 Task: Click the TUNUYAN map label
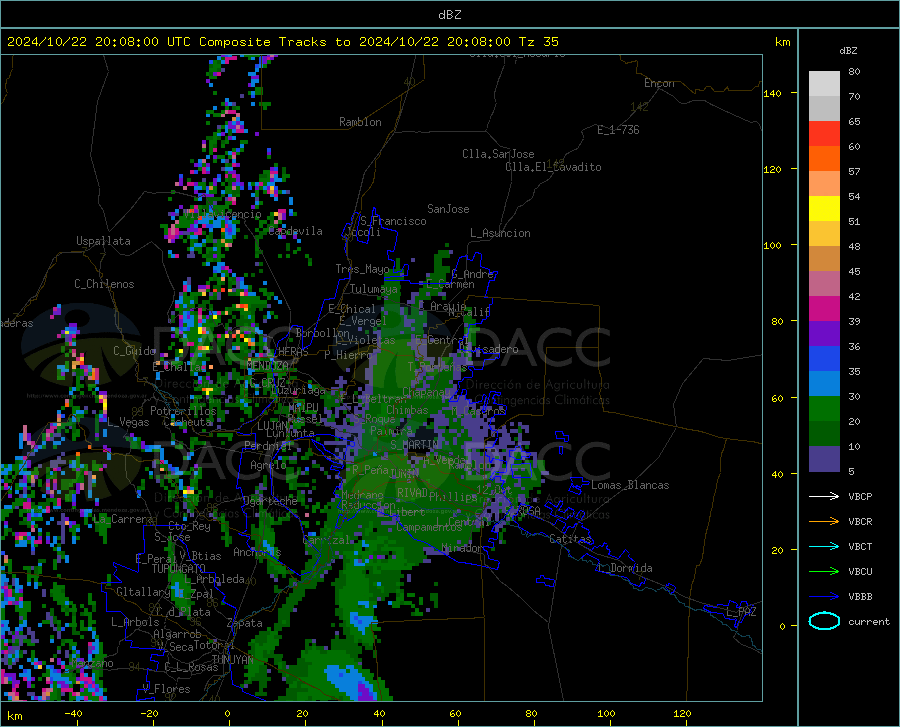click(x=233, y=660)
